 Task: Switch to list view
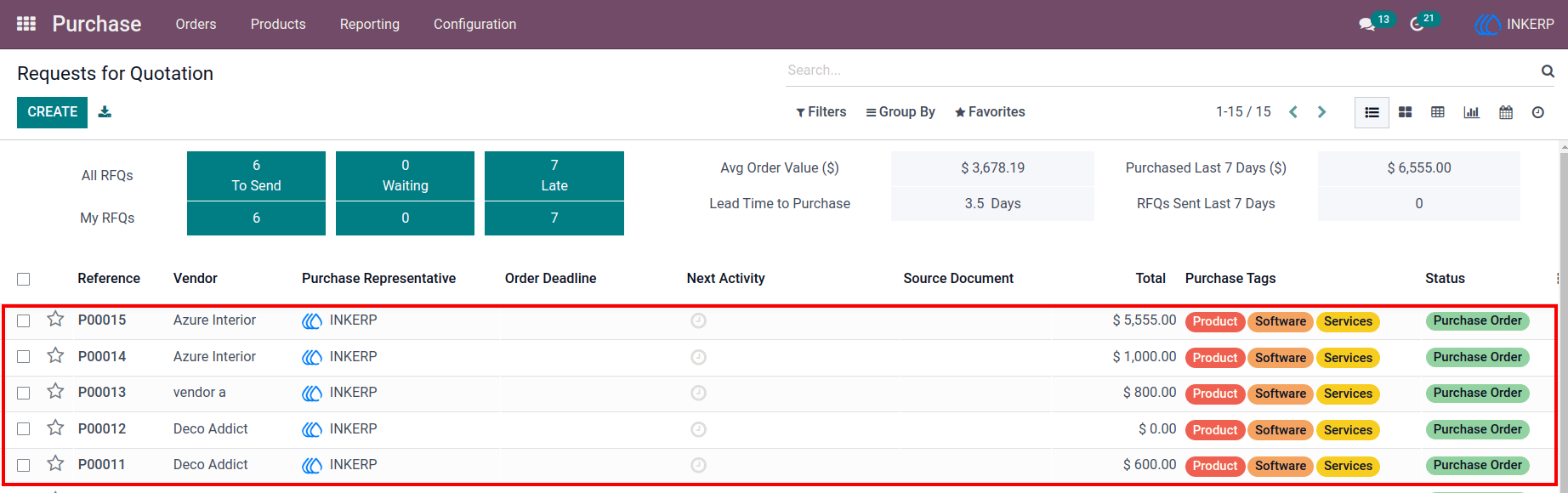tap(1372, 112)
